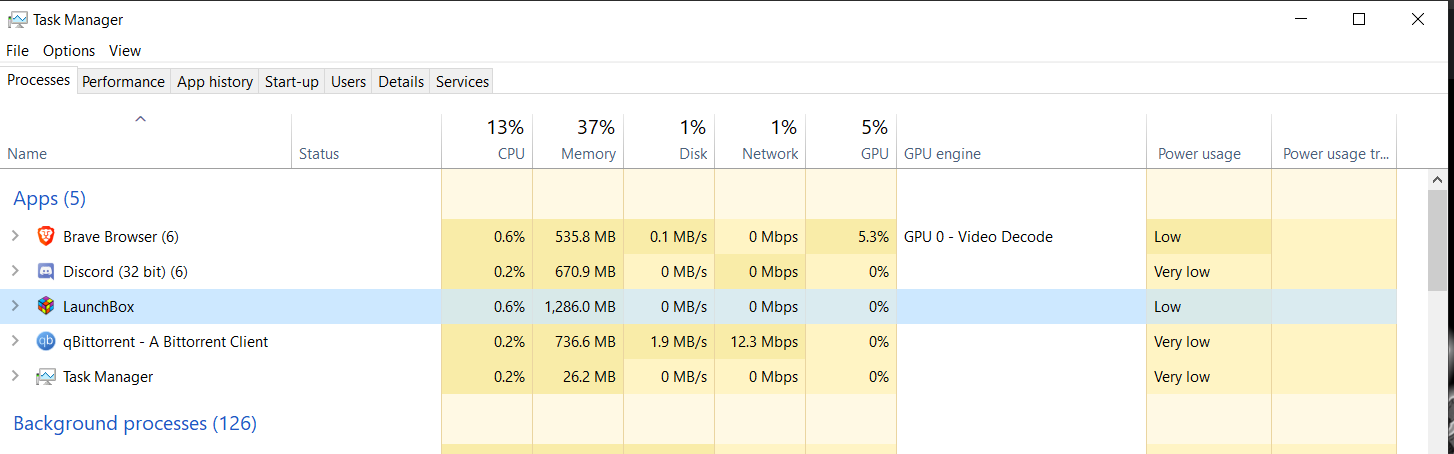
Task: Open the File menu
Action: click(17, 50)
